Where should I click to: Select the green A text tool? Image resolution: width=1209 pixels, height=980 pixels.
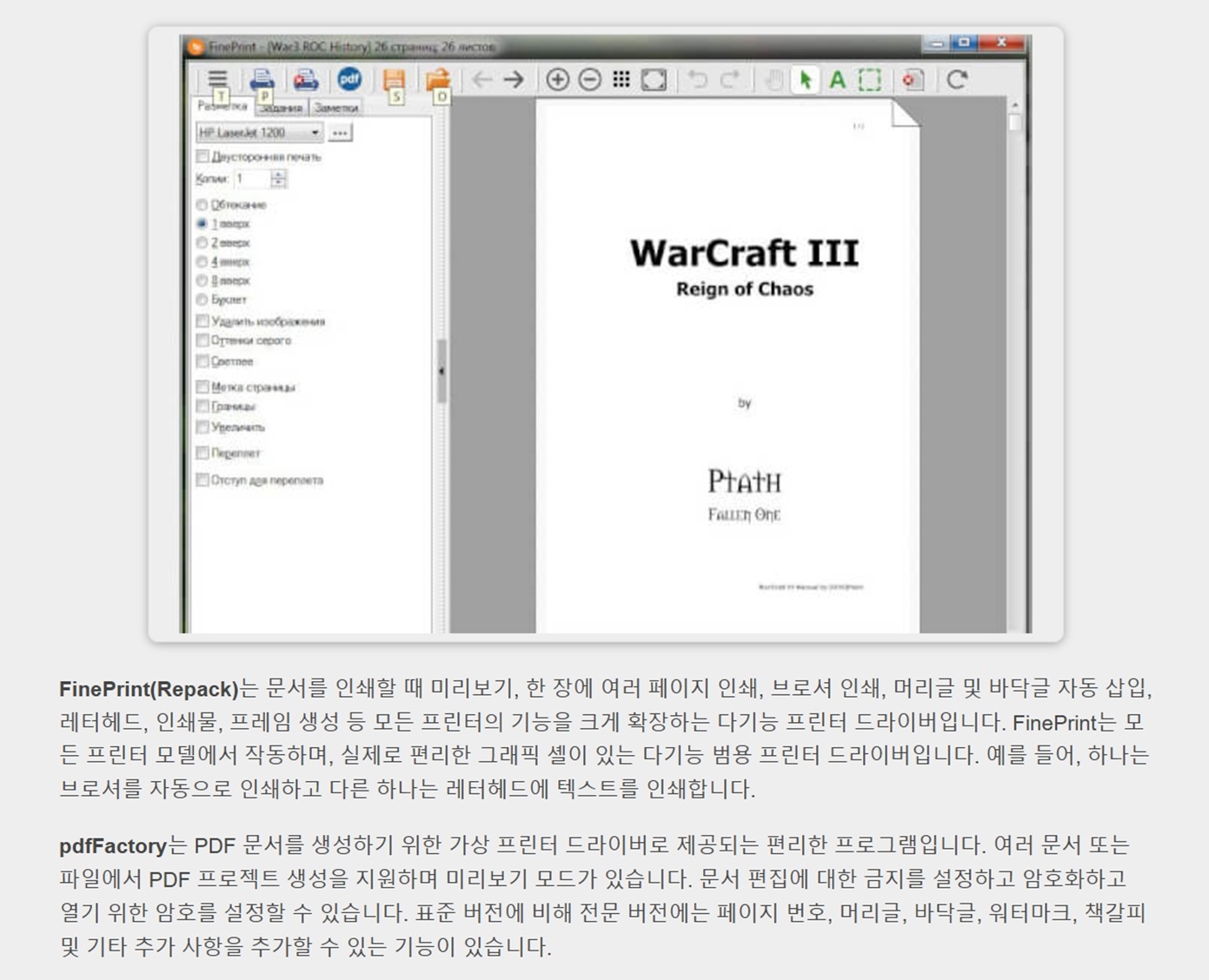(x=837, y=80)
